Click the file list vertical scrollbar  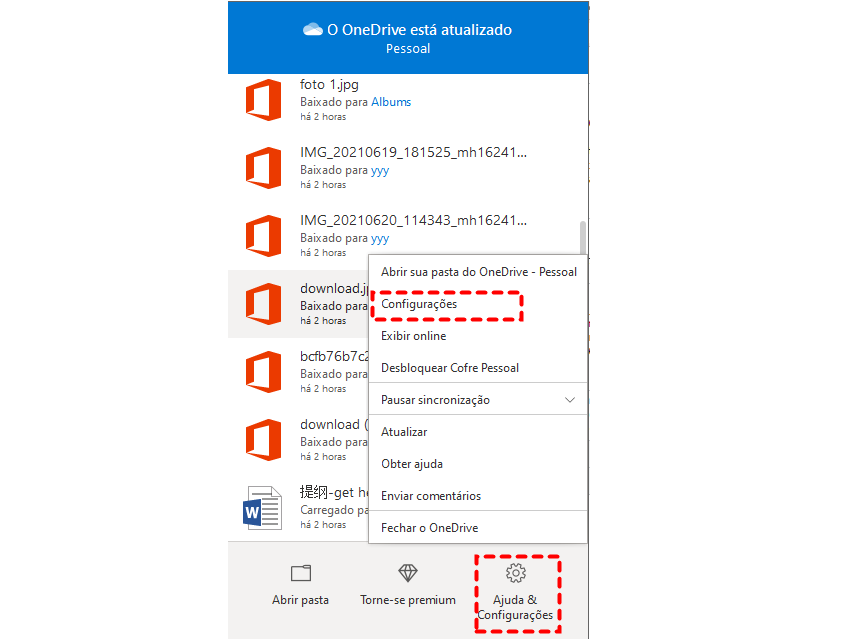(583, 238)
